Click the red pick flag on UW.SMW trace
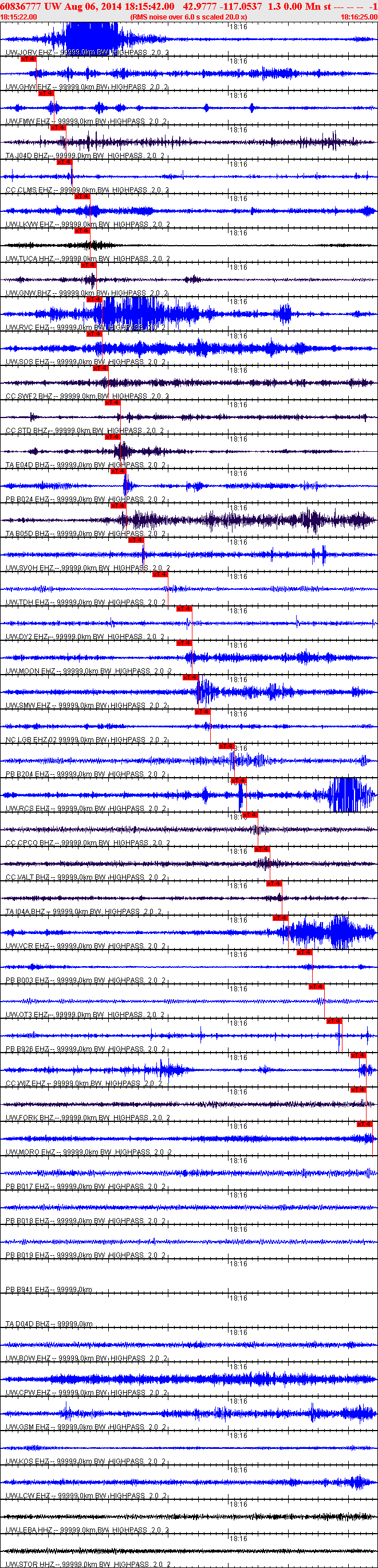The height and width of the screenshot is (1568, 378). pyautogui.click(x=191, y=677)
